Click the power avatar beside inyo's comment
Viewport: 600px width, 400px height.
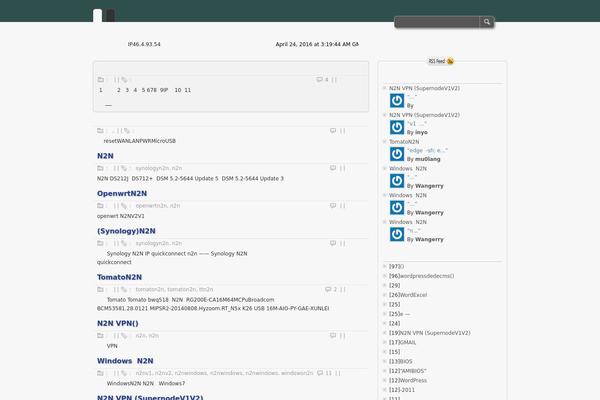[x=397, y=127]
